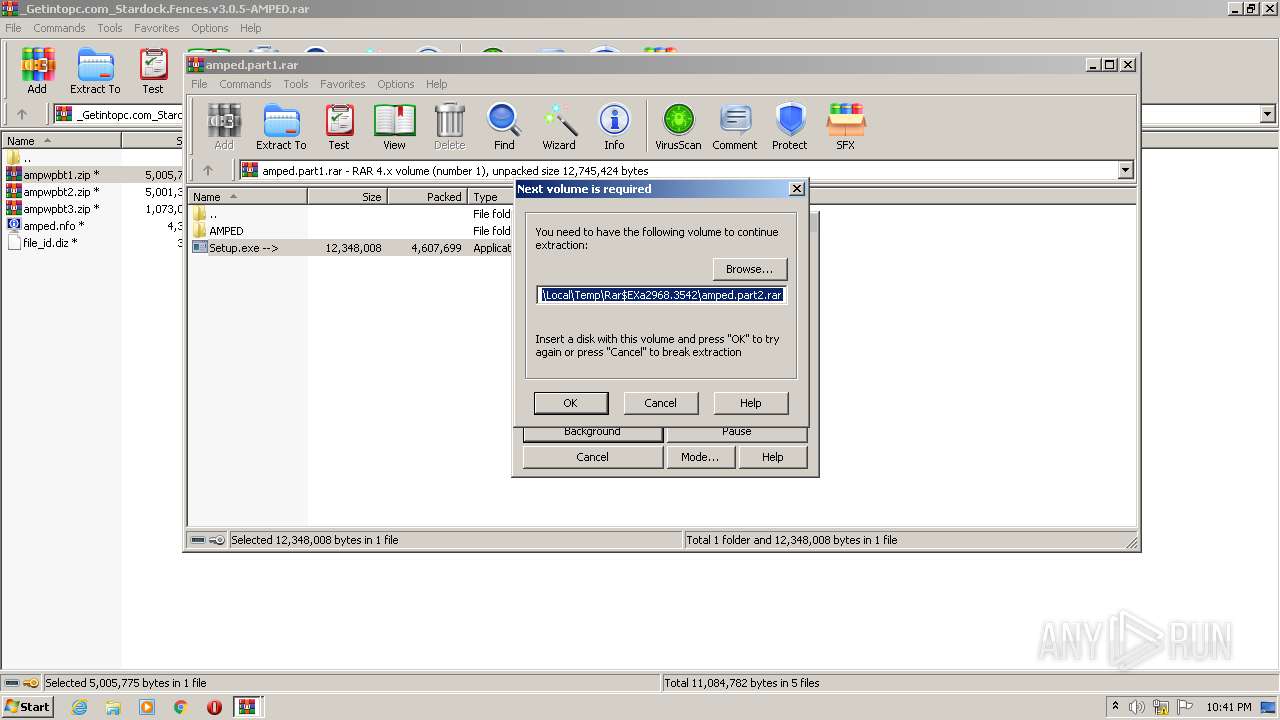Open Windows Explorer from the taskbar

113,707
